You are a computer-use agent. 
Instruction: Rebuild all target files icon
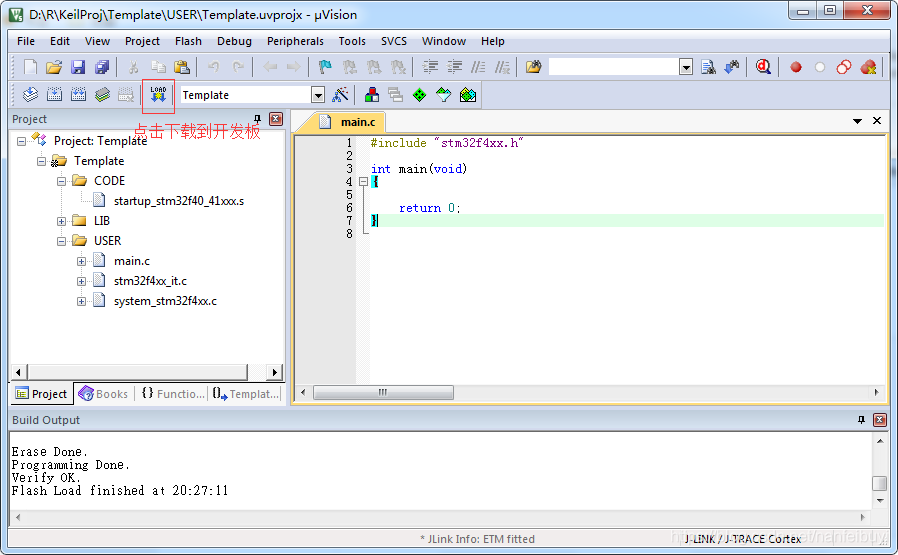[78, 95]
